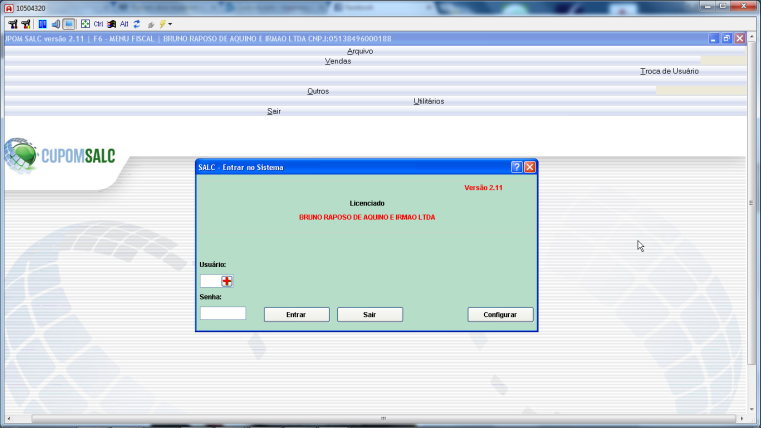Open the dropdown arrow beside lightning icon

[170, 24]
